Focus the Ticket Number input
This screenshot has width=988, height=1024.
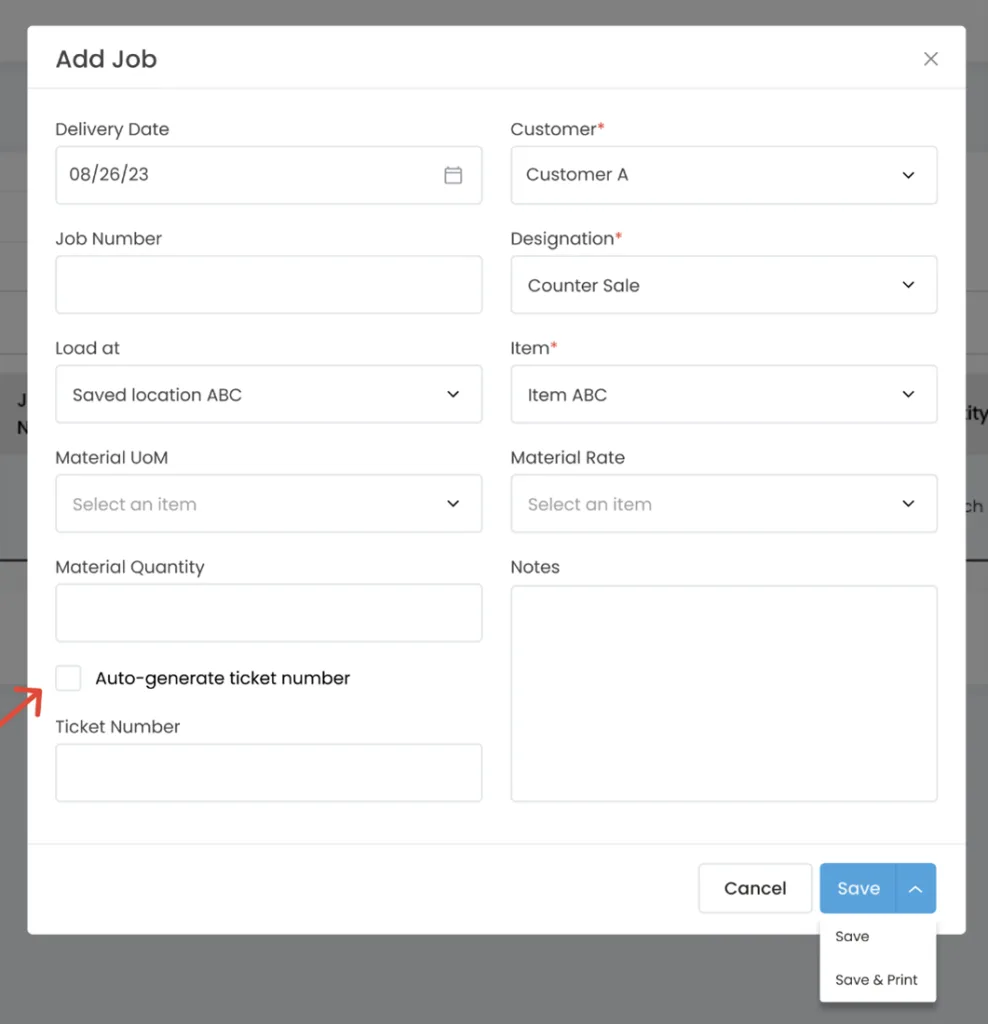pos(268,772)
